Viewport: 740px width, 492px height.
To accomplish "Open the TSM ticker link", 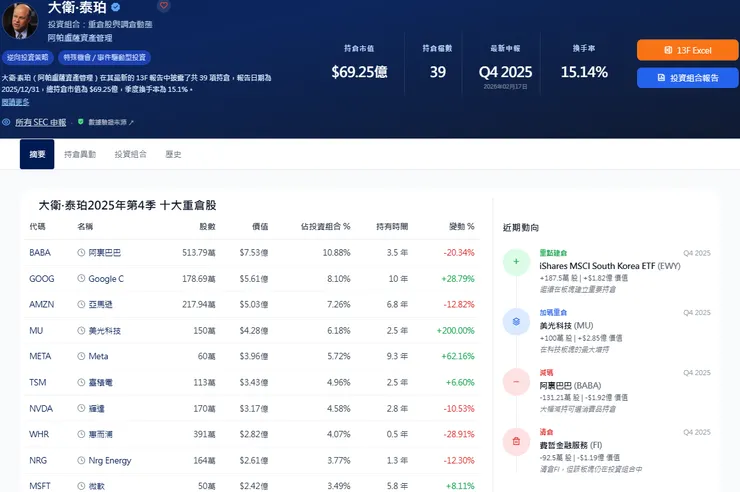I will coord(38,382).
